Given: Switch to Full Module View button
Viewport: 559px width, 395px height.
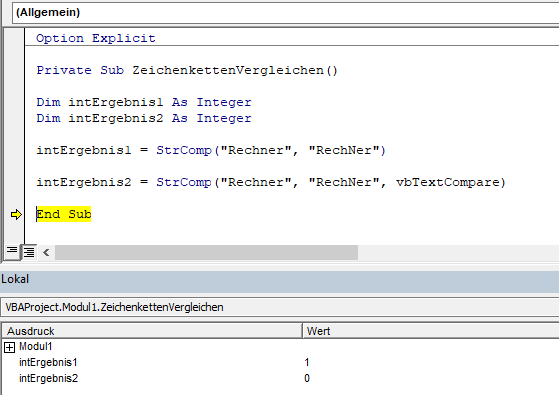Looking at the screenshot, I should [x=29, y=252].
